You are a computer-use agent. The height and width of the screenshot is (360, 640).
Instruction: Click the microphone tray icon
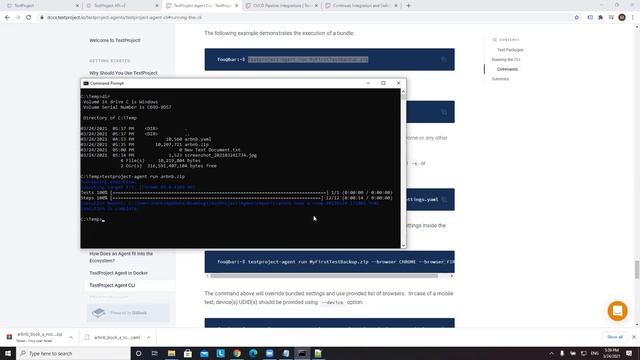pyautogui.click(x=562, y=353)
